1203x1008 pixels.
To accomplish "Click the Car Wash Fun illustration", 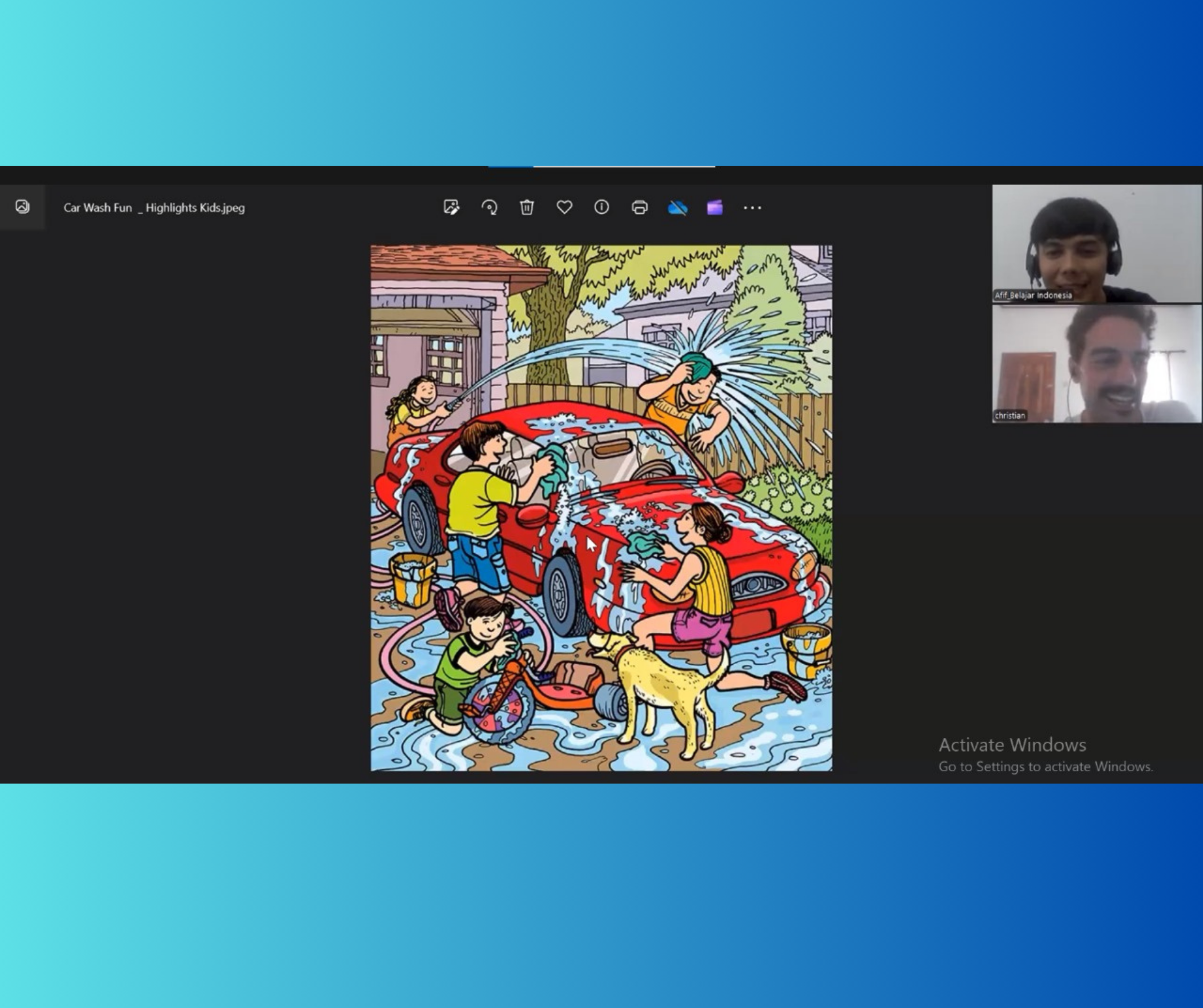I will 601,508.
